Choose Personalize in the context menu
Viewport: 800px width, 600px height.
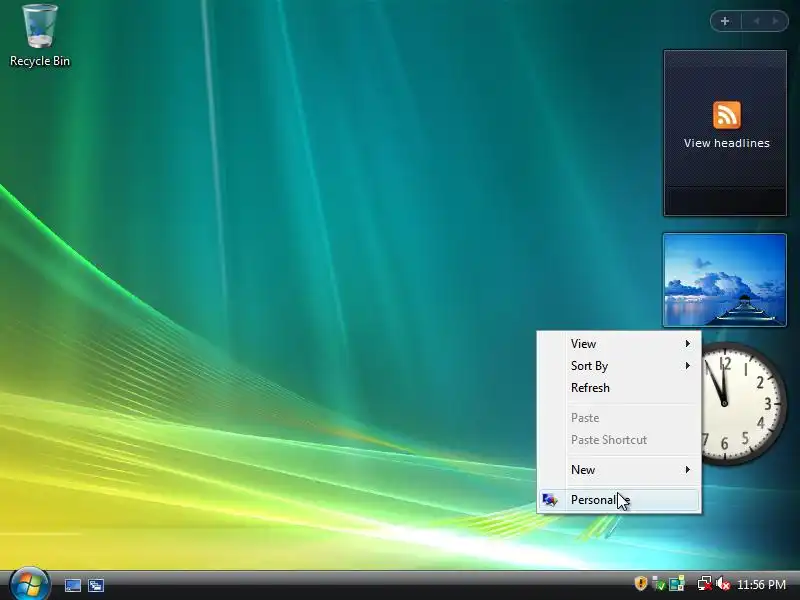pos(619,500)
